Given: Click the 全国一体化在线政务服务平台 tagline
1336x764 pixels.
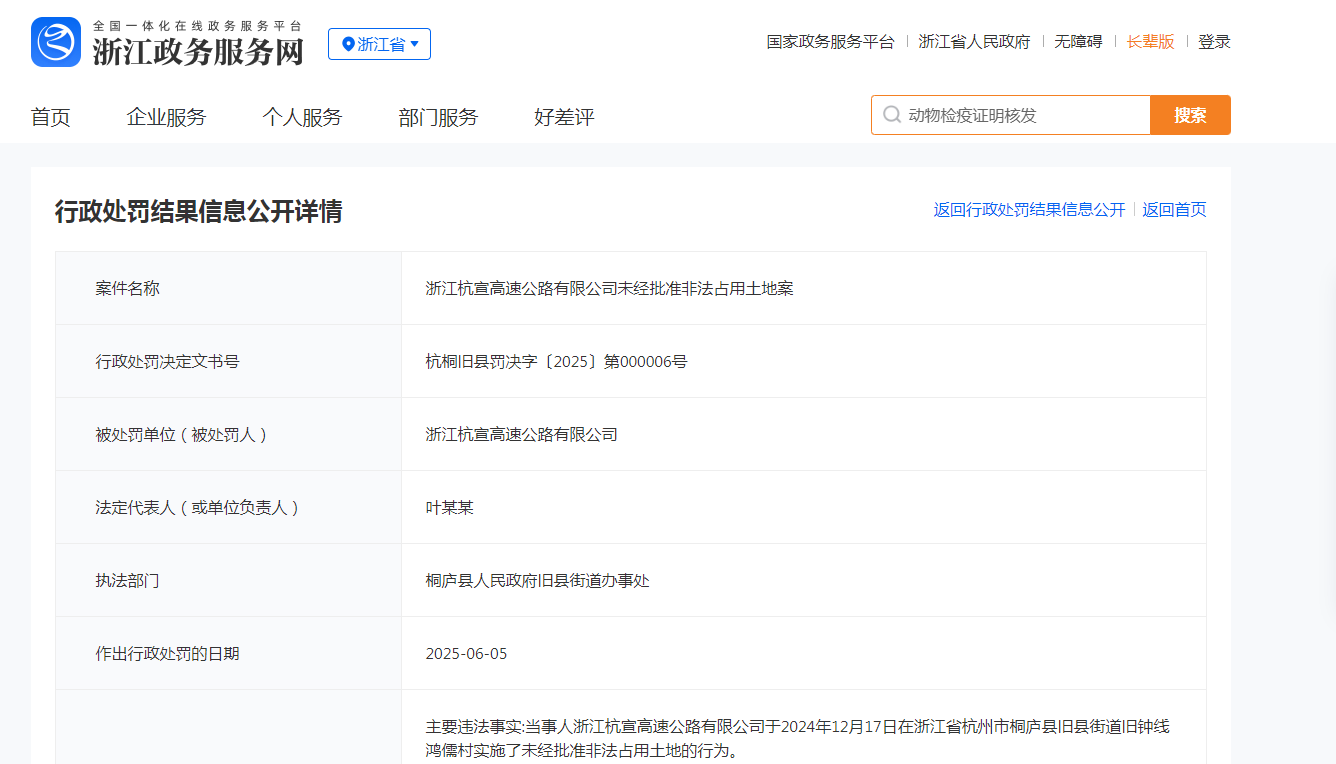Looking at the screenshot, I should pyautogui.click(x=197, y=26).
